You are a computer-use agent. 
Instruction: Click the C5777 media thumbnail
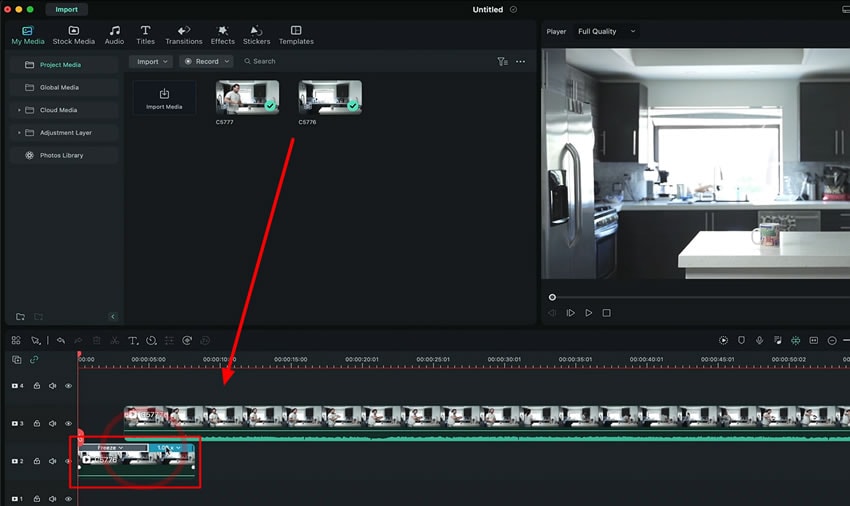(x=247, y=97)
